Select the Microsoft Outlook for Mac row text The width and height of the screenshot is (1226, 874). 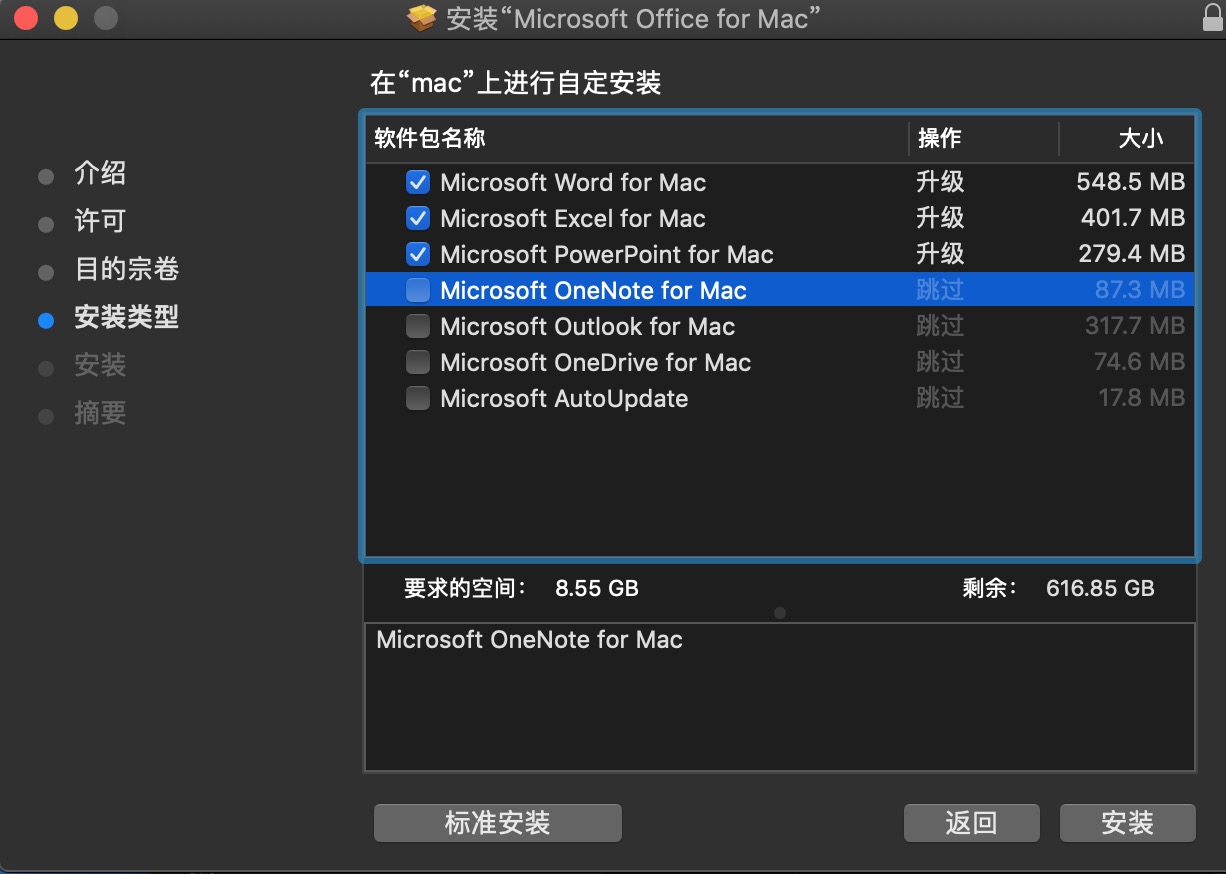(x=588, y=326)
